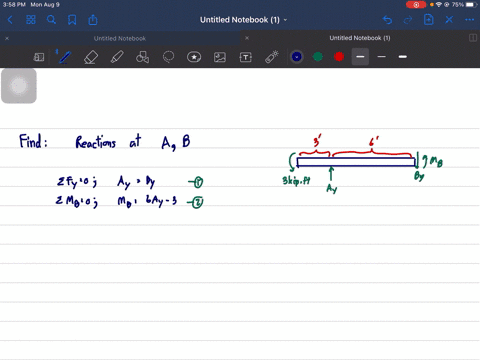Open the more options ellipsis menu
Viewport: 480px width, 360px height.
469,20
